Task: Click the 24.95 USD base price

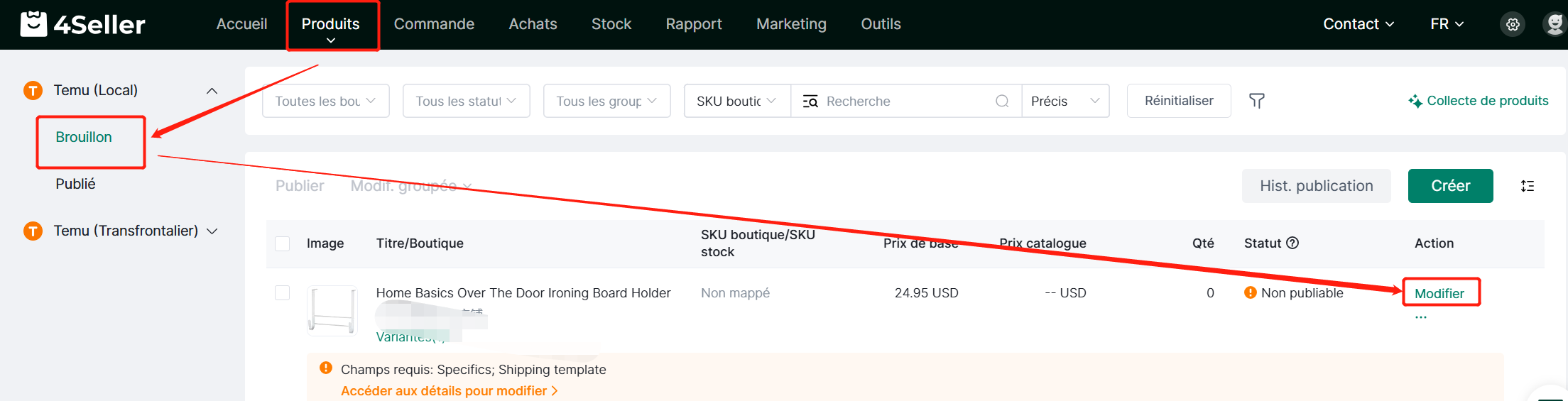Action: tap(926, 292)
